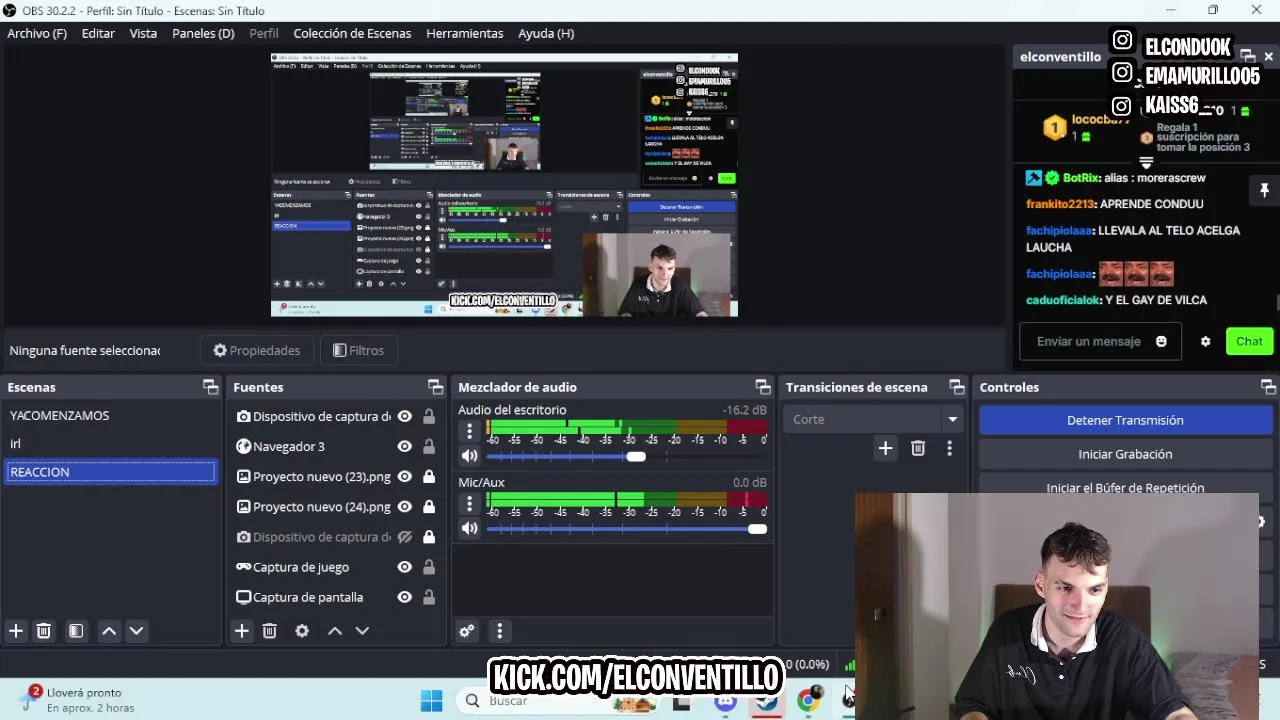Open Filtros for selected source
The height and width of the screenshot is (720, 1280).
click(358, 350)
